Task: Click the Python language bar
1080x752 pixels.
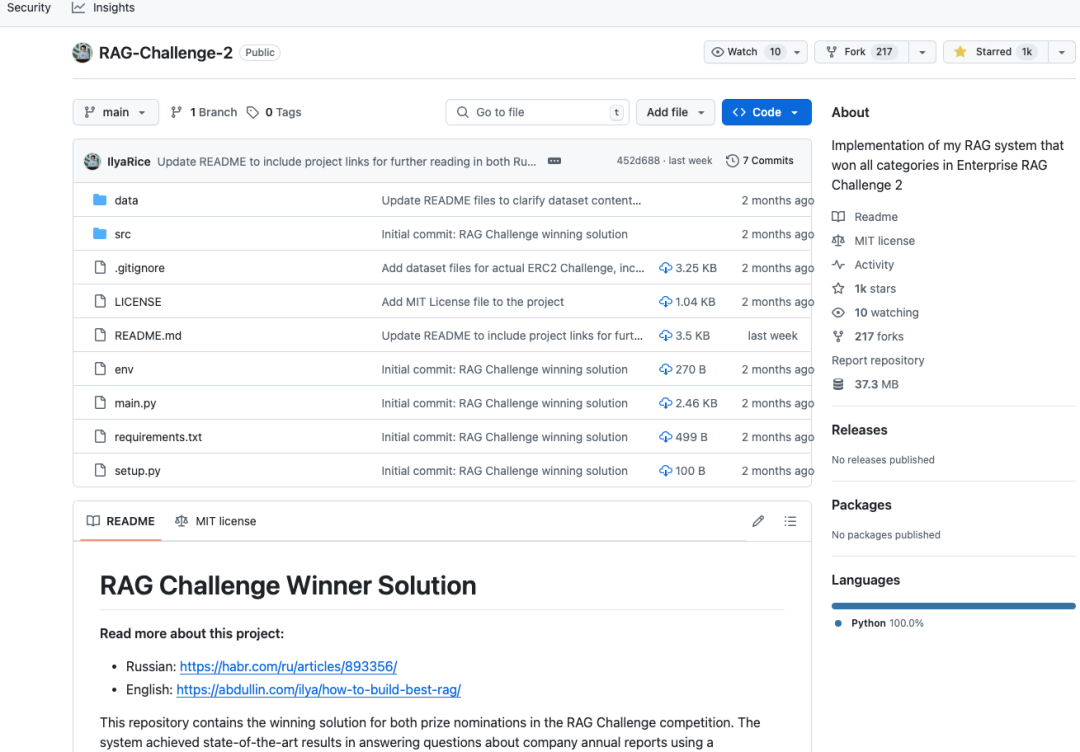Action: click(953, 606)
